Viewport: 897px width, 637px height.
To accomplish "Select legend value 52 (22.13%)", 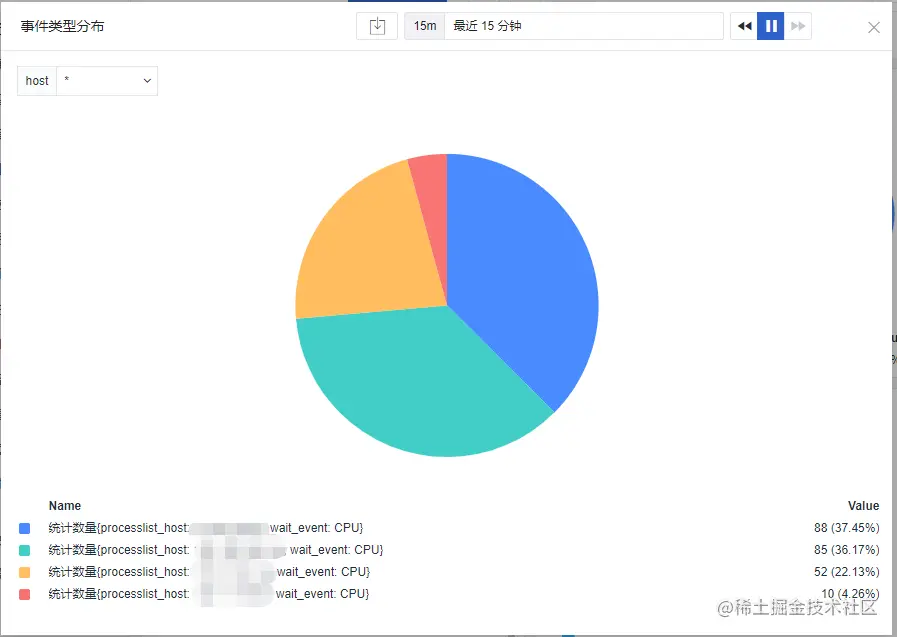I will point(847,572).
